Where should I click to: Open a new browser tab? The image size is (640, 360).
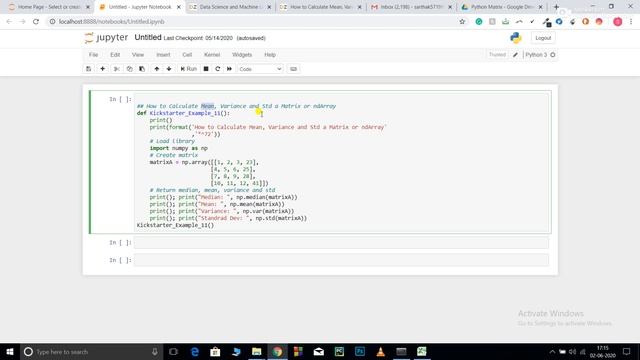[556, 7]
